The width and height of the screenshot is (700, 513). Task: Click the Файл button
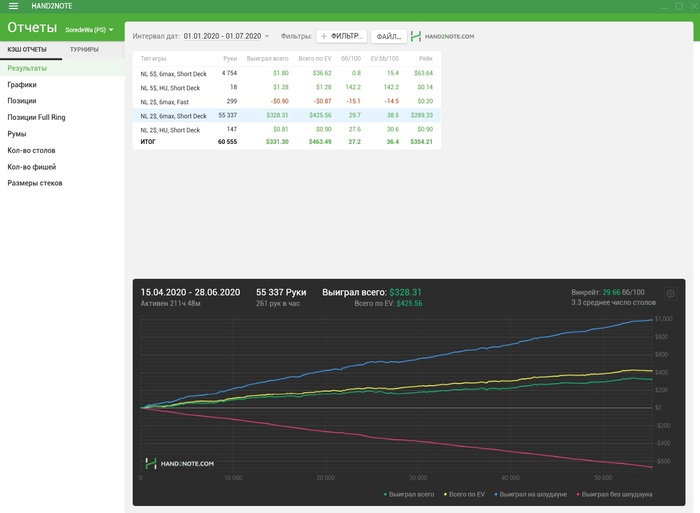[388, 36]
